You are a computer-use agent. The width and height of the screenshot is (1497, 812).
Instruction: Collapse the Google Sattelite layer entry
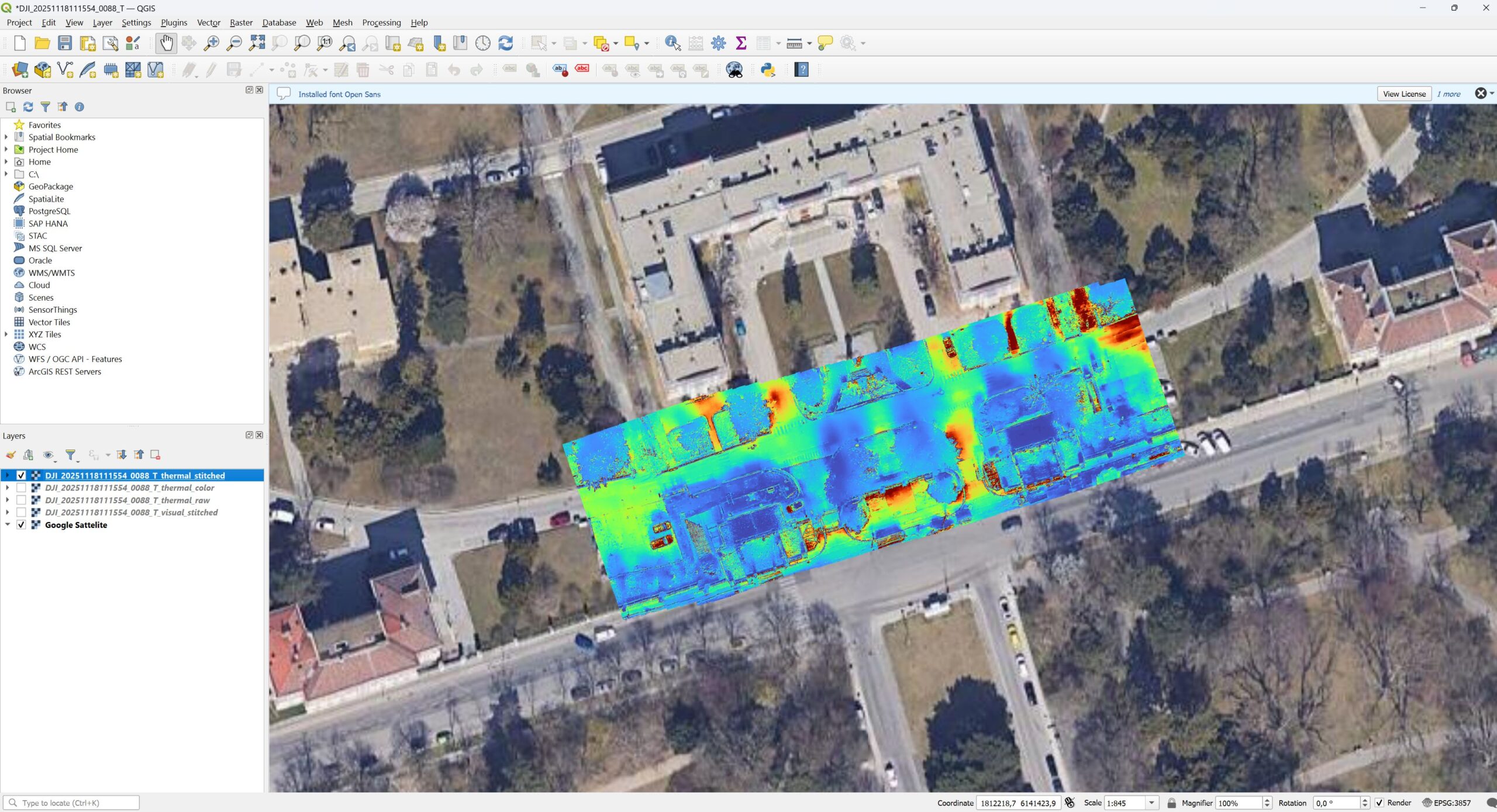click(x=8, y=525)
